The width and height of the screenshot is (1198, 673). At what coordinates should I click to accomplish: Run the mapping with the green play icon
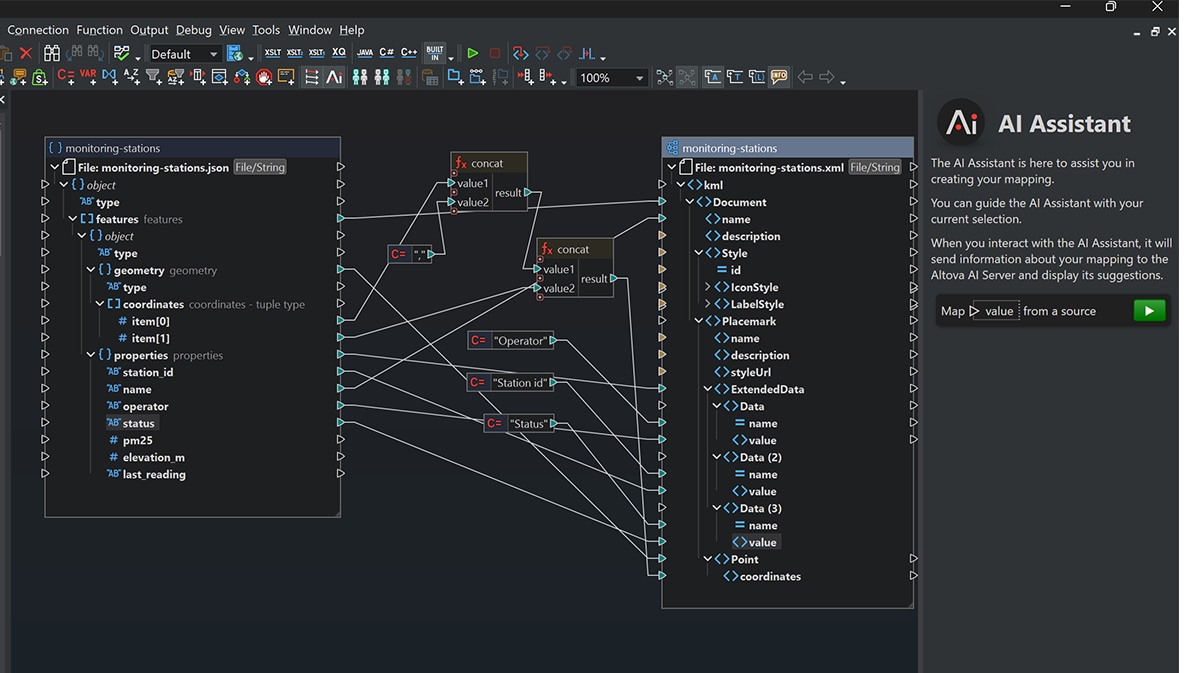(x=472, y=53)
